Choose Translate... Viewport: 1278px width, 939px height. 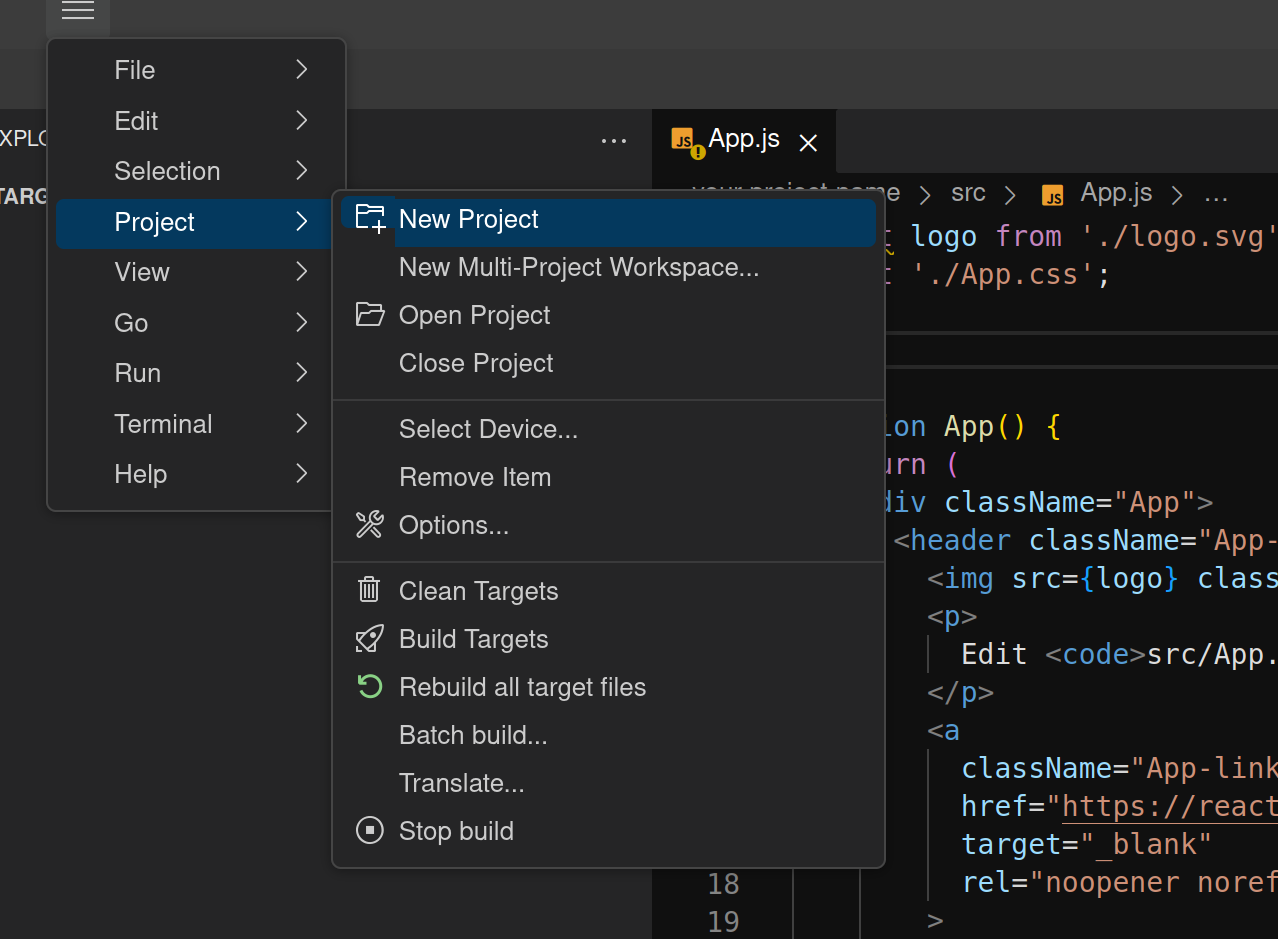pos(608,784)
